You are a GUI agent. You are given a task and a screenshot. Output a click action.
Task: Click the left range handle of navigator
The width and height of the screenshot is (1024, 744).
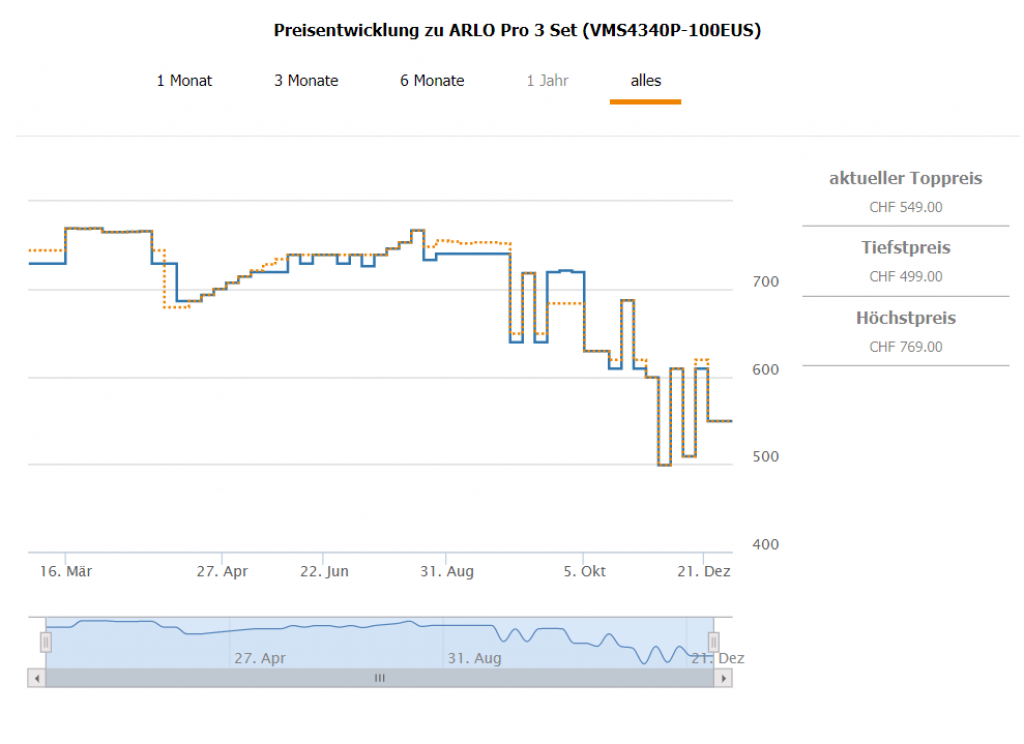[46, 642]
